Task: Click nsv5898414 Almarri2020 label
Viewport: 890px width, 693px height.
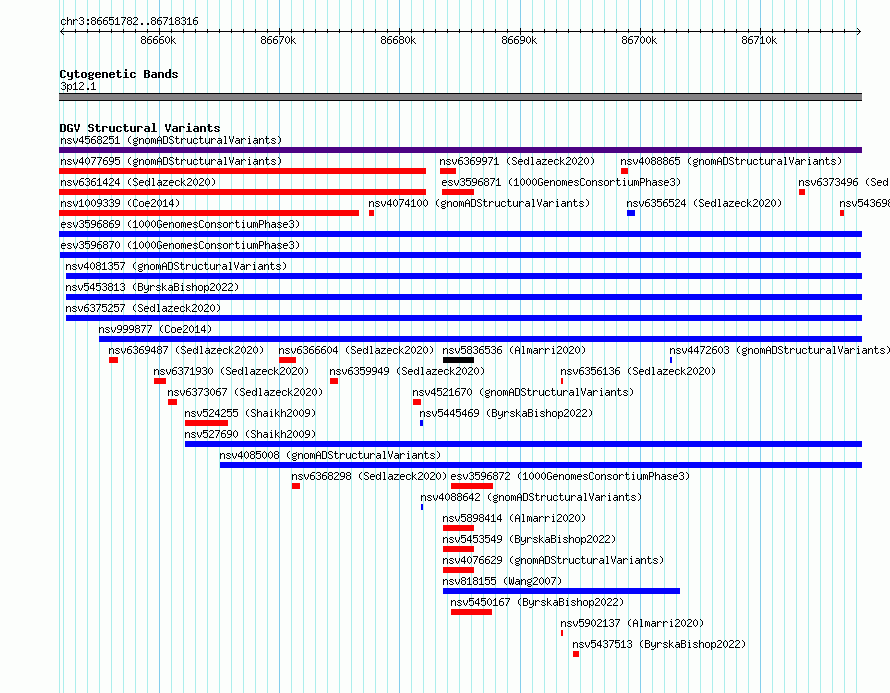Action: (514, 518)
